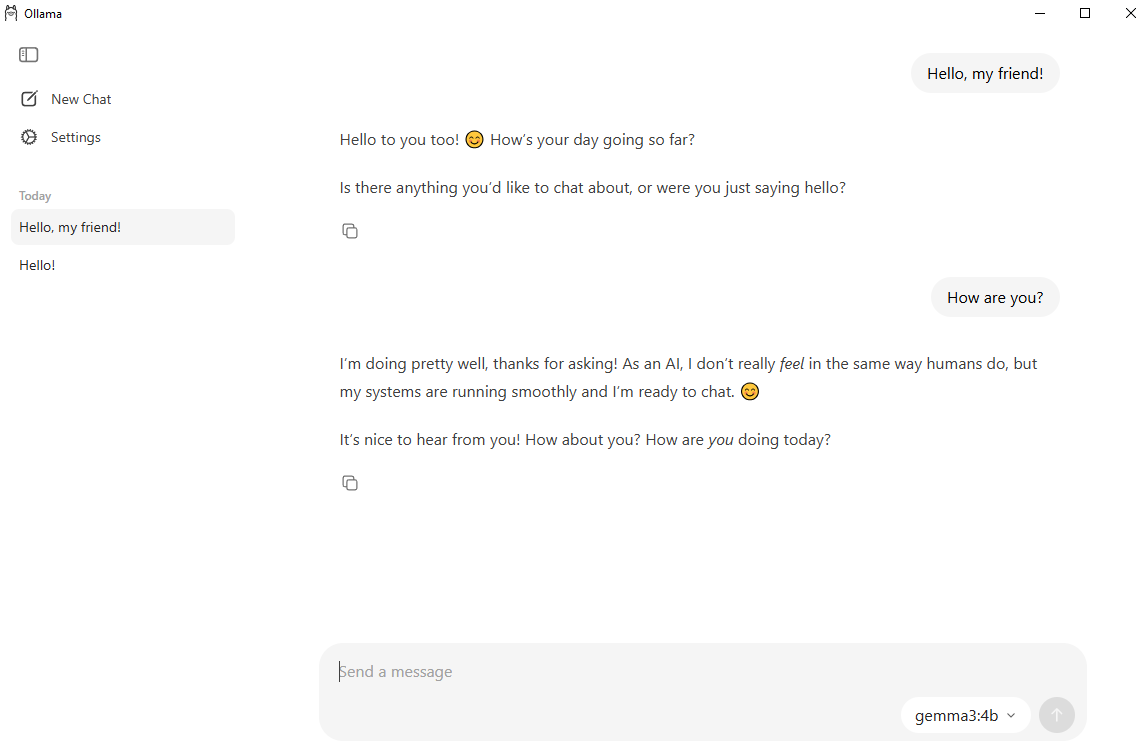Collapse the sidebar using the panel toggle icon
This screenshot has width=1148, height=749.
(x=29, y=55)
